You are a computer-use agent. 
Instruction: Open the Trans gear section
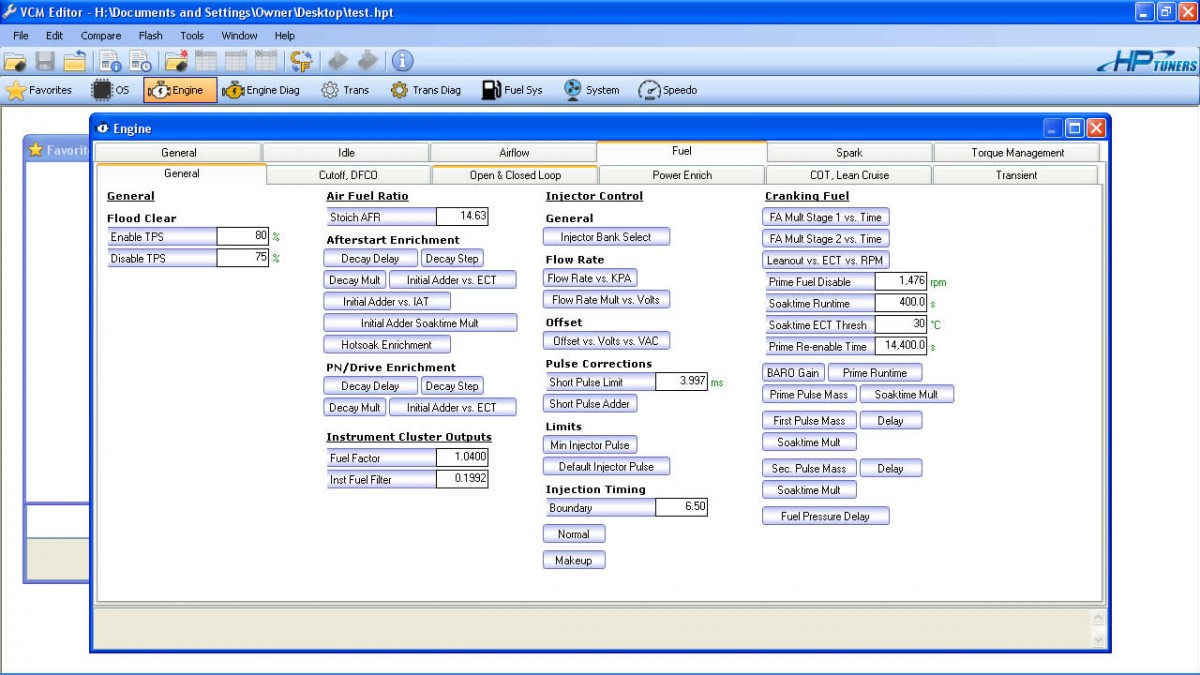345,90
